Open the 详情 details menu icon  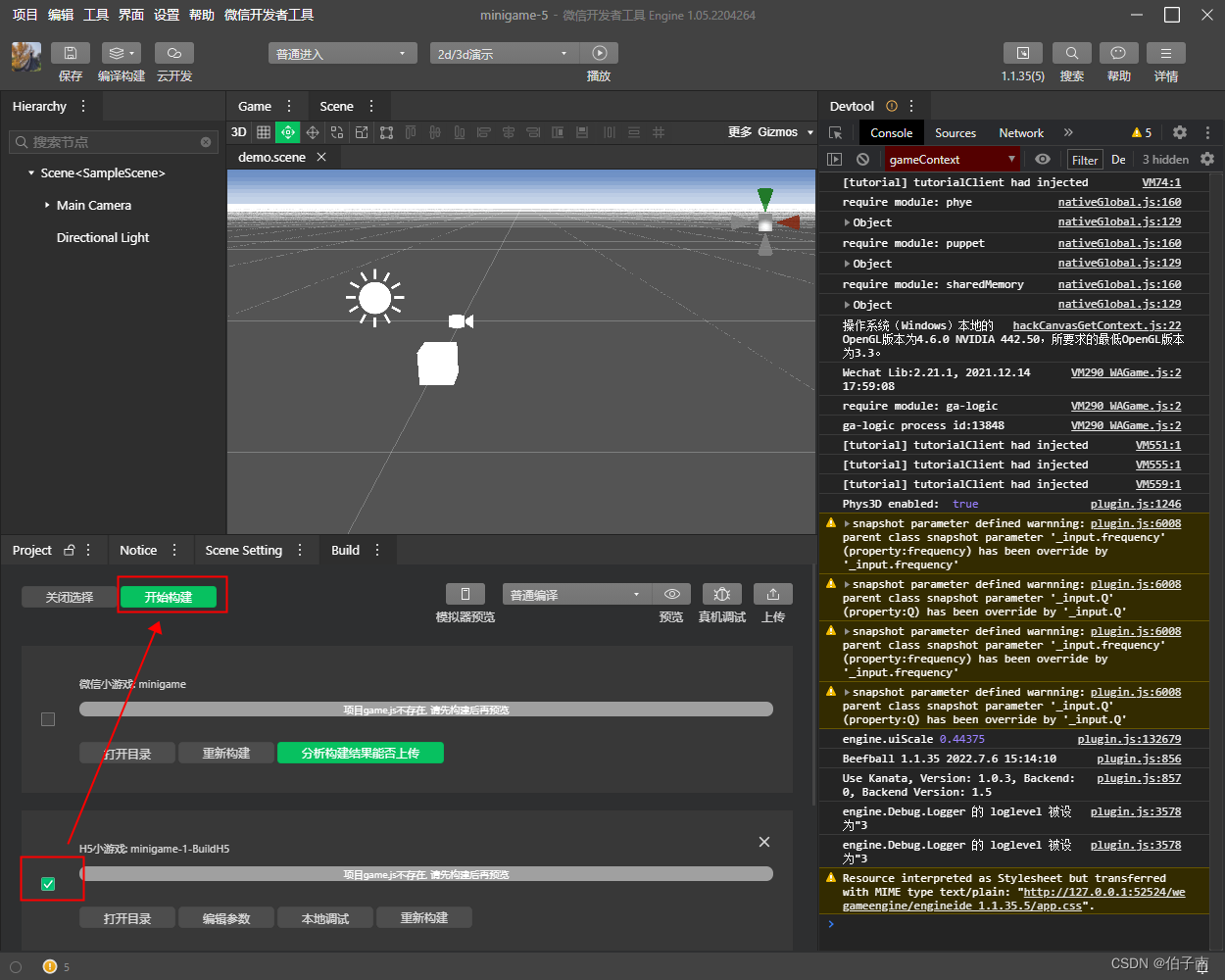[1166, 53]
